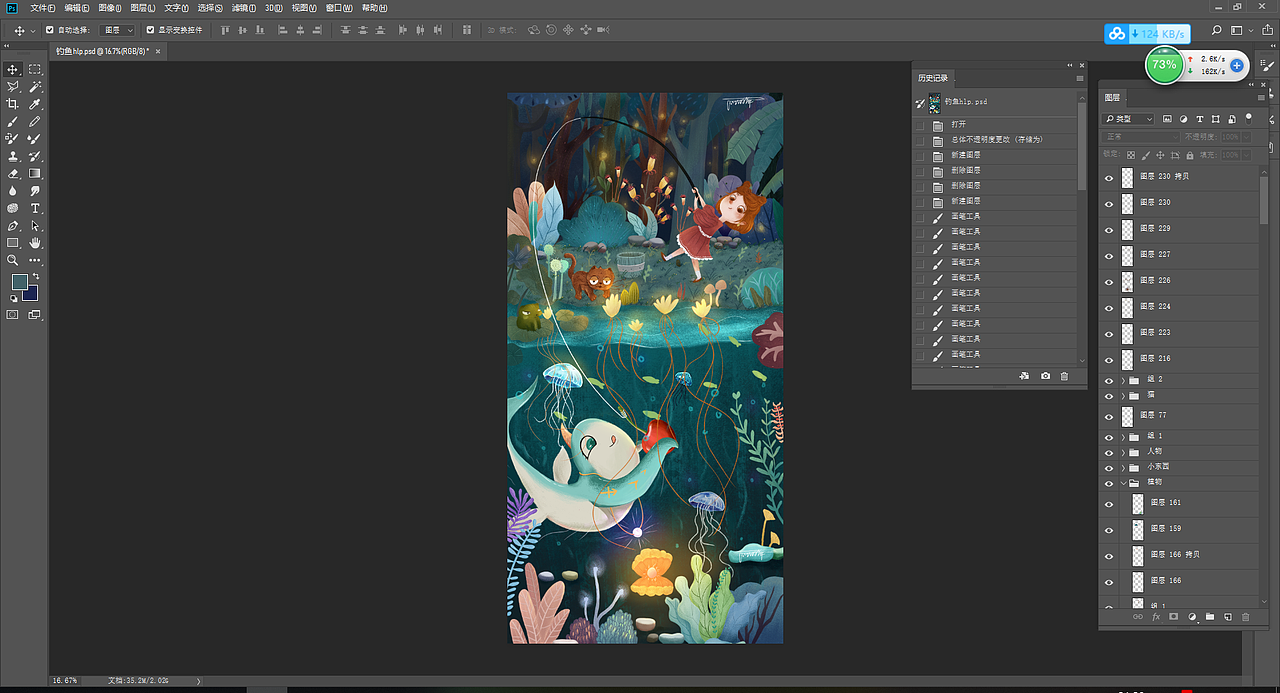Toggle 自动选择 checkbox
The width and height of the screenshot is (1280, 693).
coord(49,30)
